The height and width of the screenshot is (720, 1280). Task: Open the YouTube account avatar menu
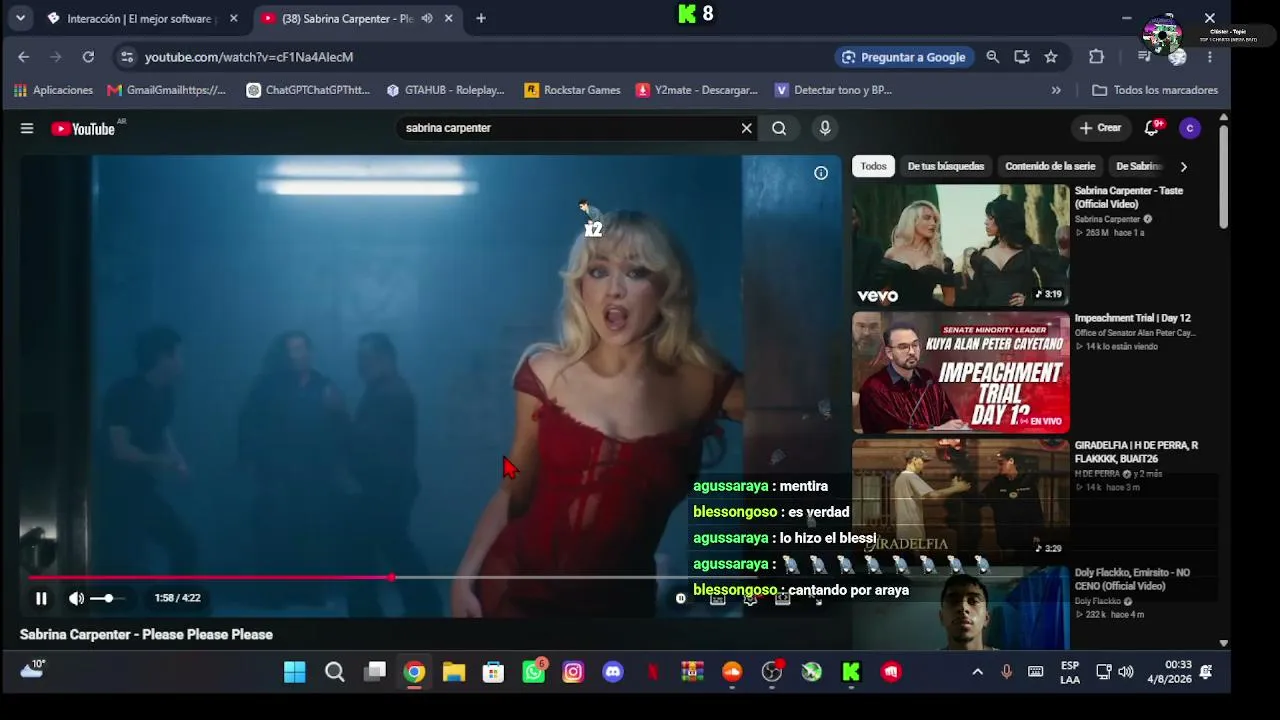1189,128
